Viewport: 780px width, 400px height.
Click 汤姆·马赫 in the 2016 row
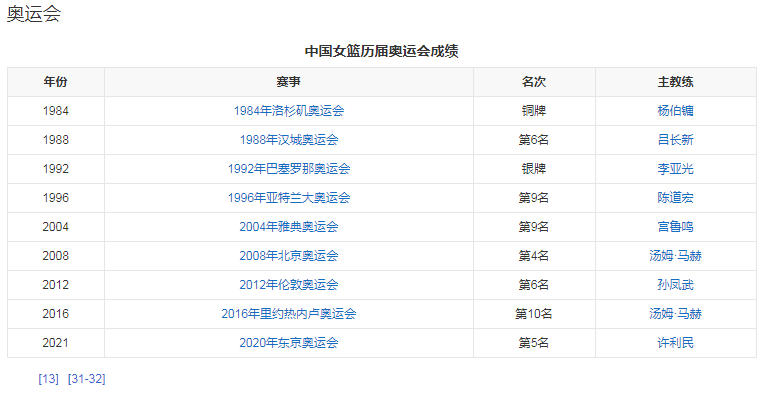pyautogui.click(x=675, y=313)
